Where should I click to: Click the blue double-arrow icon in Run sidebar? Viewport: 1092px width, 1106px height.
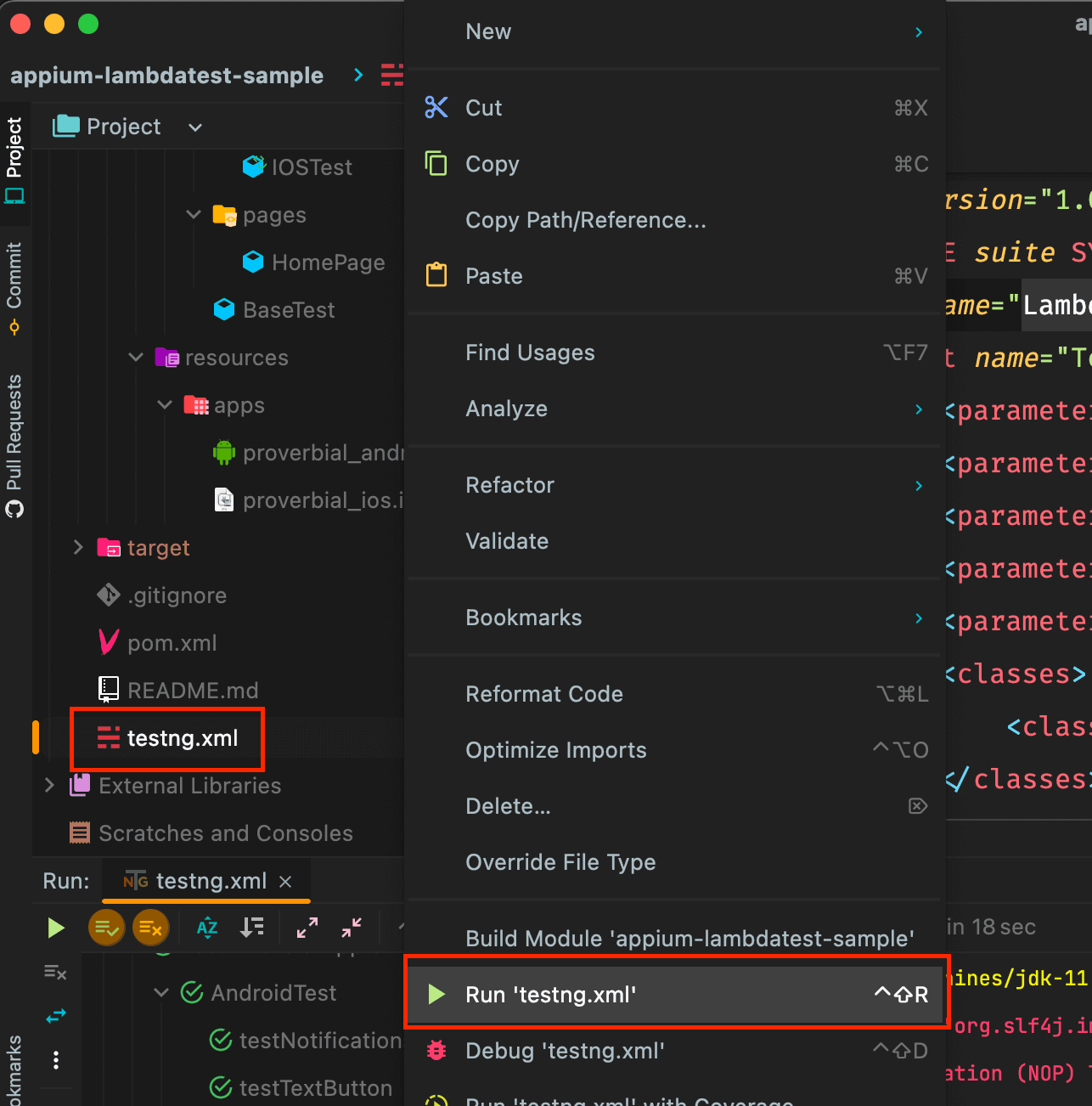pyautogui.click(x=56, y=1016)
